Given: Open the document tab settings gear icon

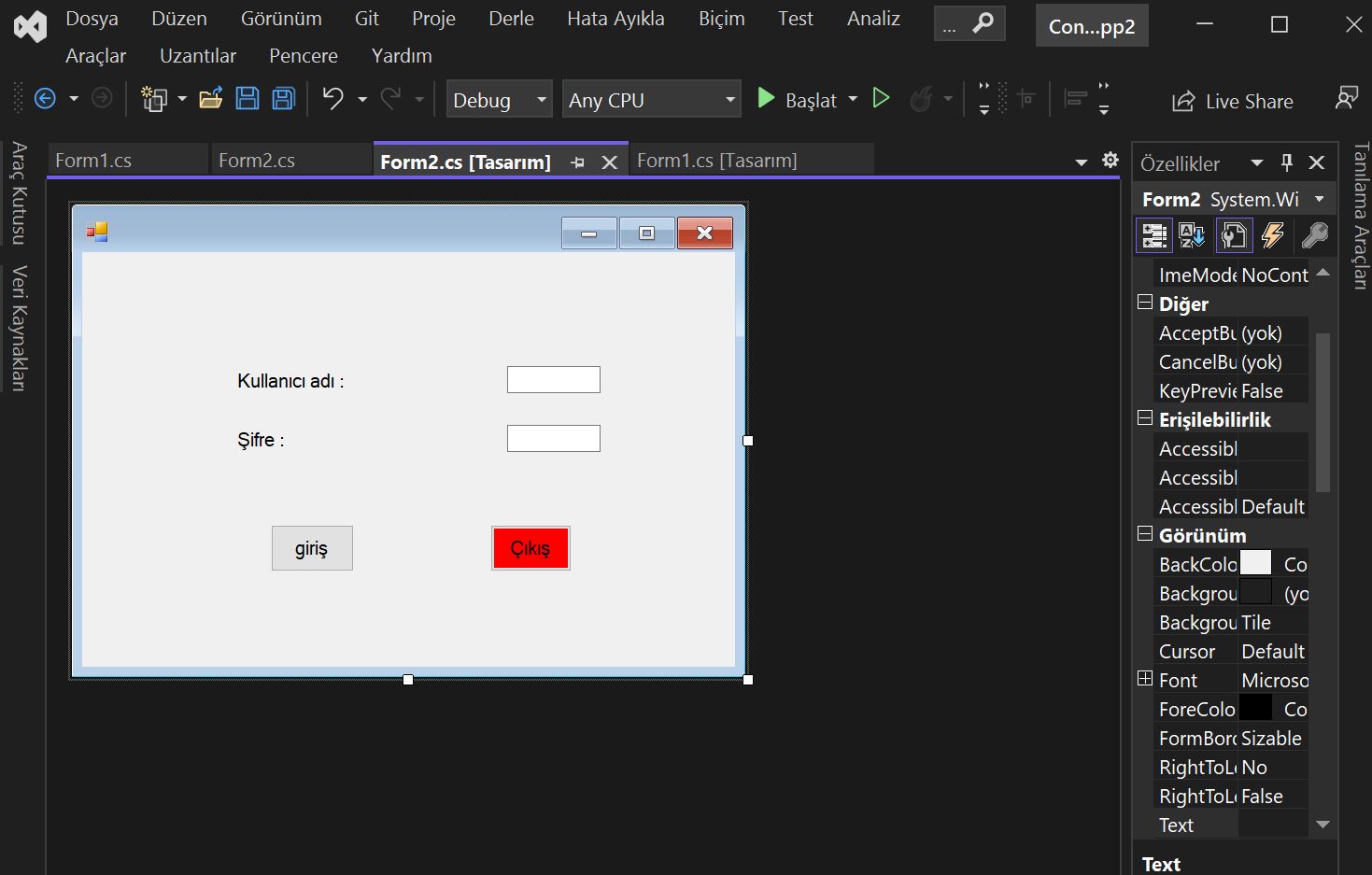Looking at the screenshot, I should pyautogui.click(x=1110, y=160).
